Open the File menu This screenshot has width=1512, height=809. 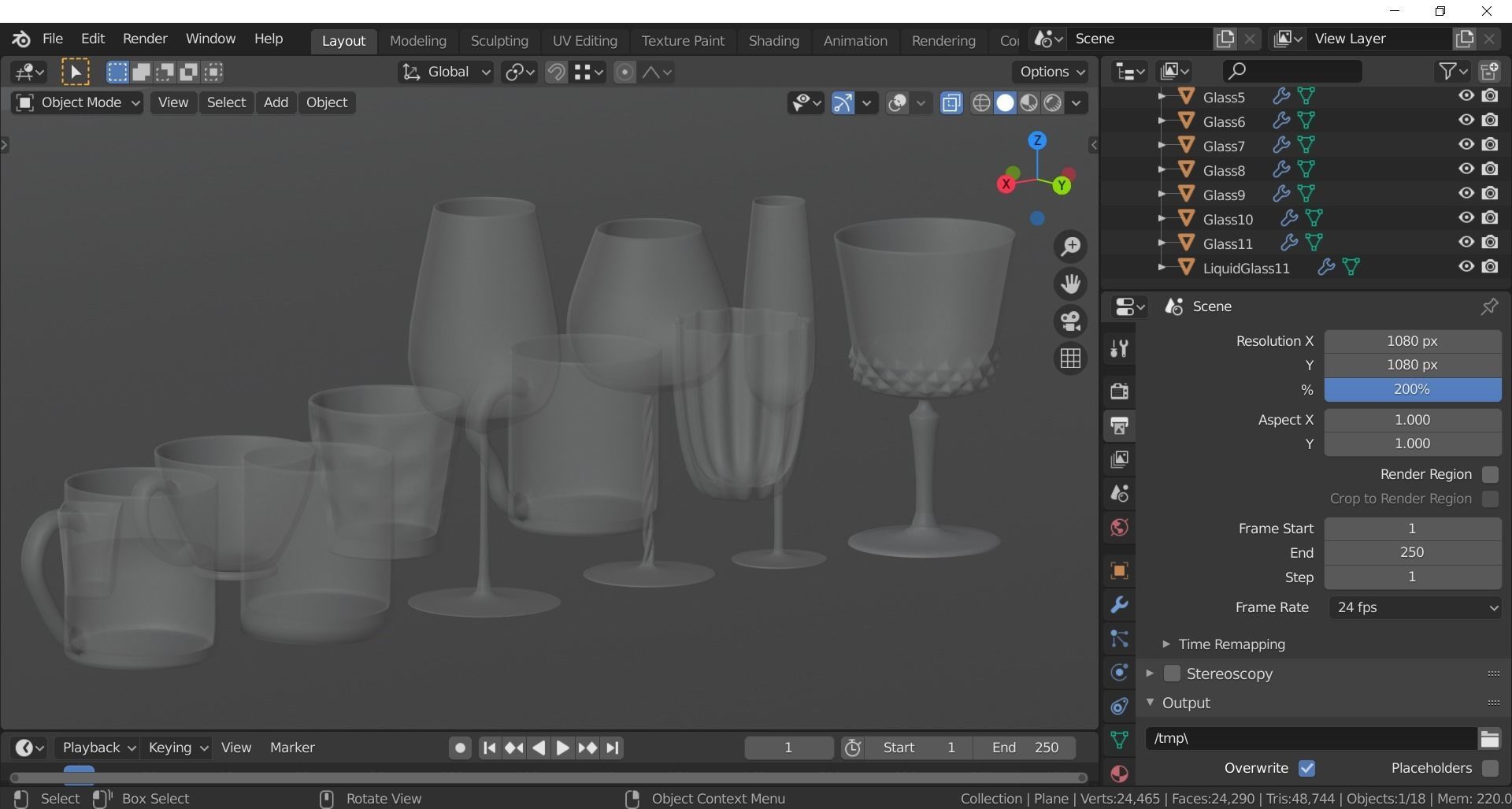pyautogui.click(x=53, y=39)
